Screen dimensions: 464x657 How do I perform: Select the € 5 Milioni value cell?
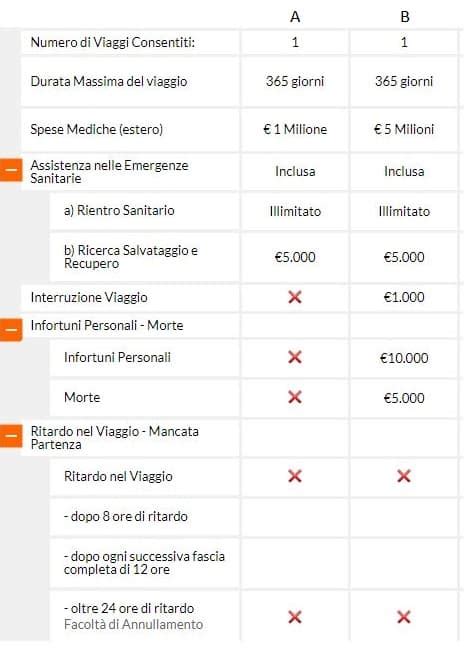(404, 129)
